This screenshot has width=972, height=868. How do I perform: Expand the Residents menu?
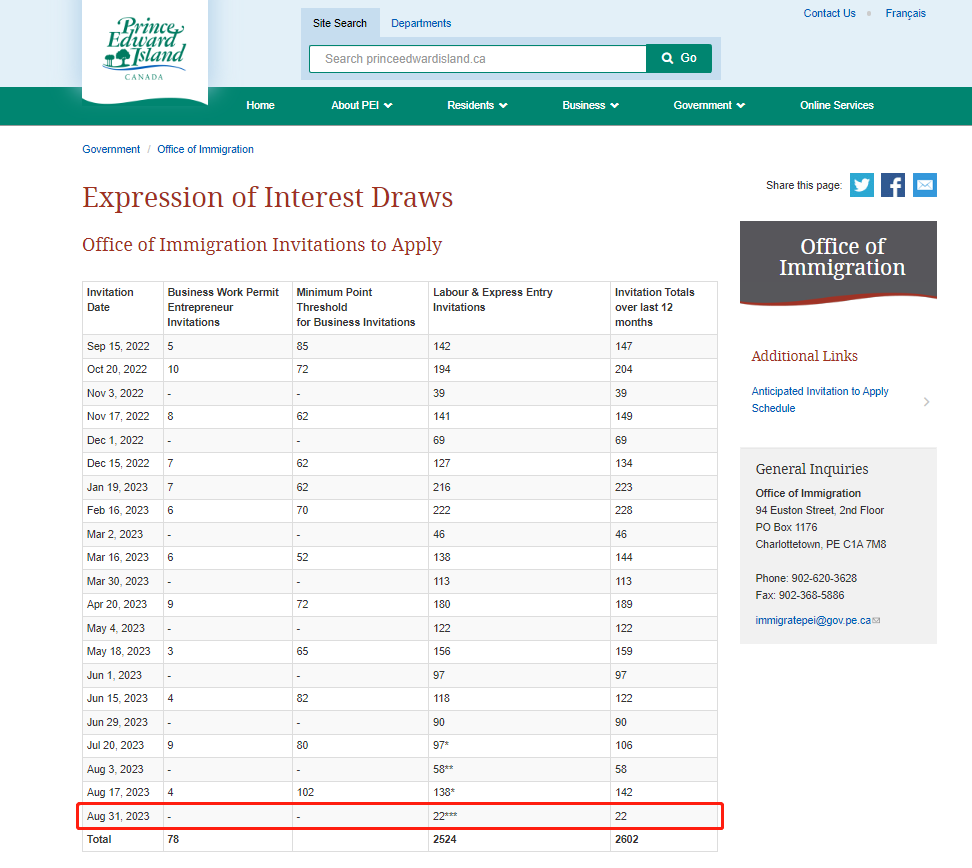[477, 105]
